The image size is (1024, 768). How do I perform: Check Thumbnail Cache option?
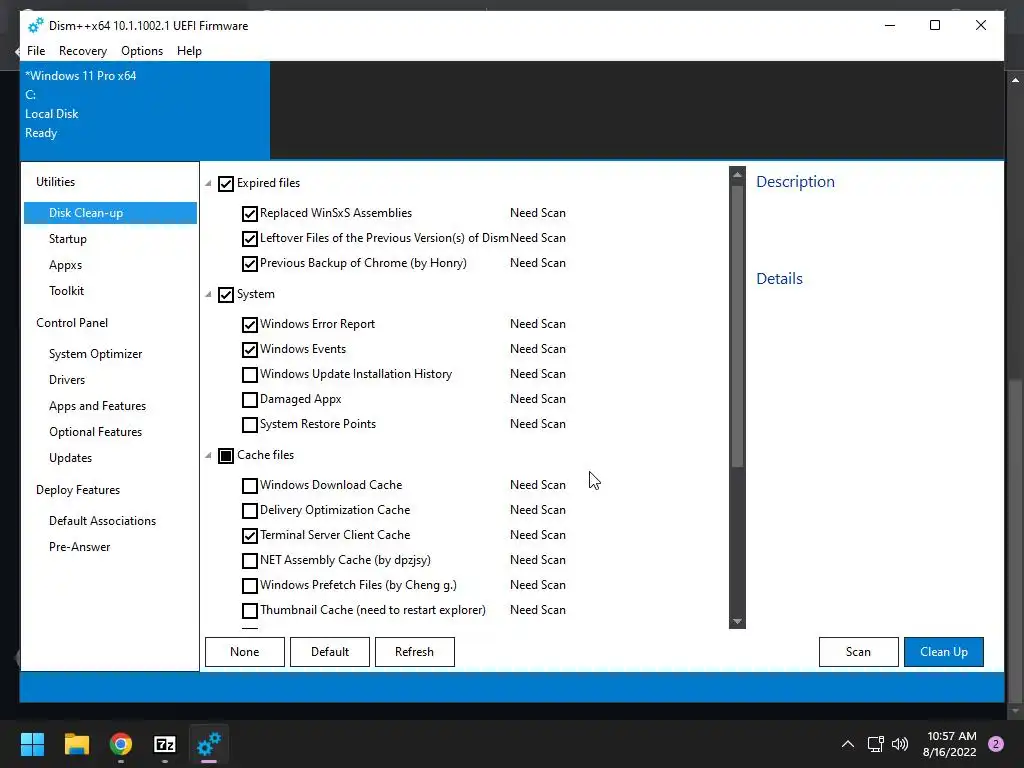click(x=249, y=611)
